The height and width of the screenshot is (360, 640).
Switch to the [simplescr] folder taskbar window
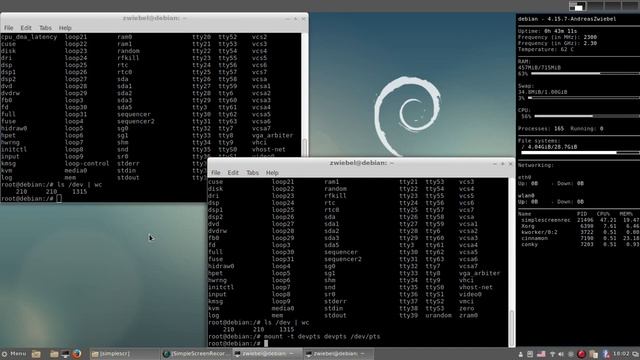click(124, 354)
